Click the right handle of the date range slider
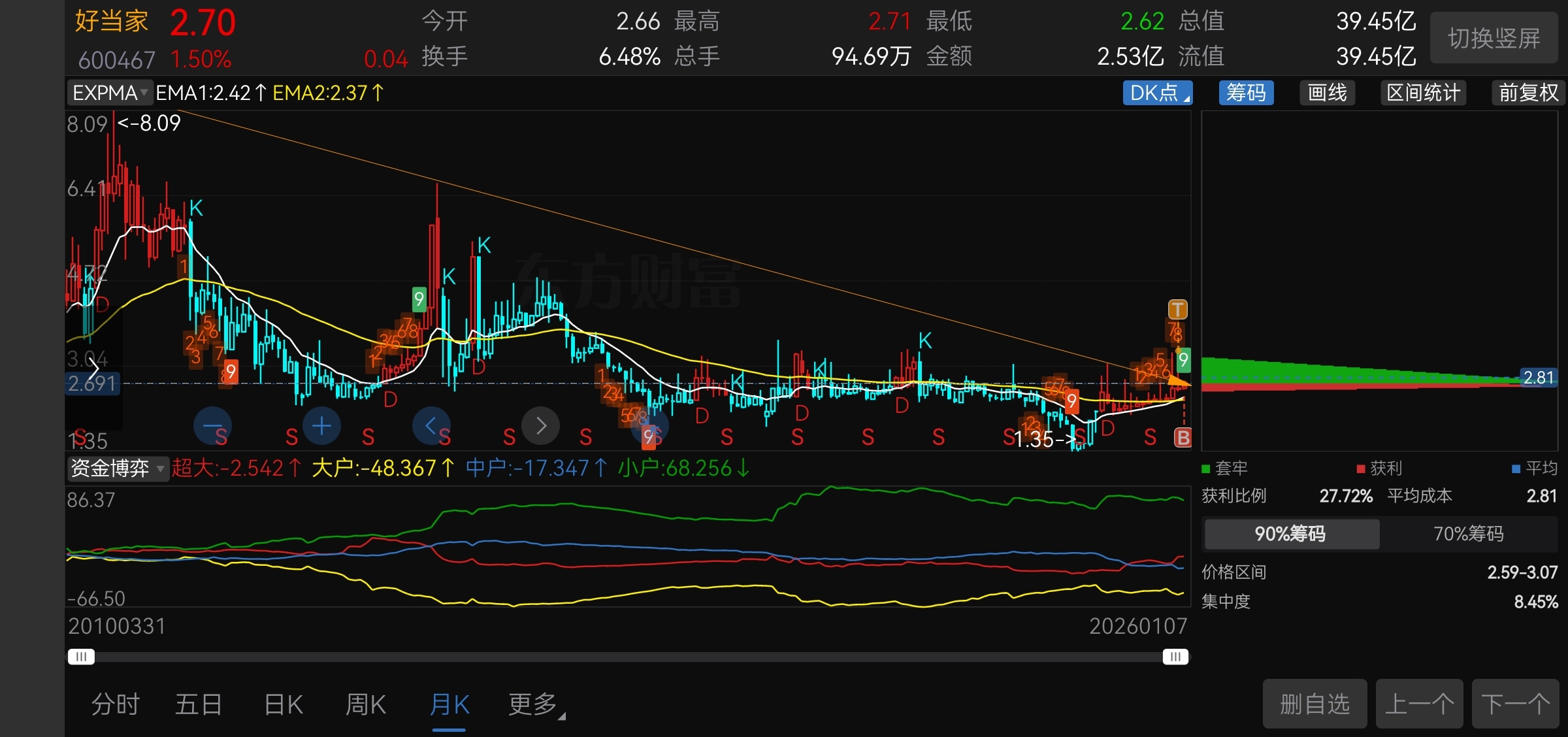The height and width of the screenshot is (737, 1568). click(x=1175, y=657)
